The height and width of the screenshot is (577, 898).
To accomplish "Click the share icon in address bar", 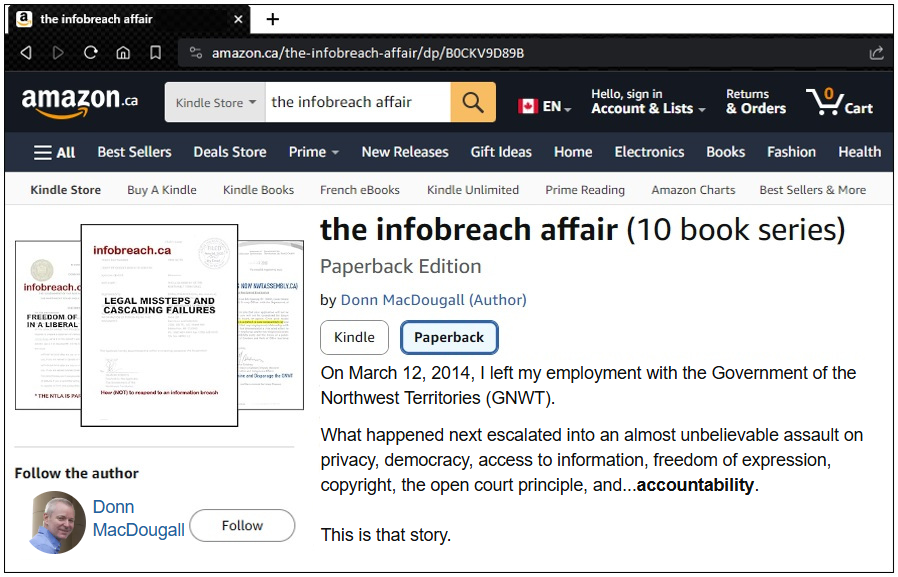I will point(876,53).
